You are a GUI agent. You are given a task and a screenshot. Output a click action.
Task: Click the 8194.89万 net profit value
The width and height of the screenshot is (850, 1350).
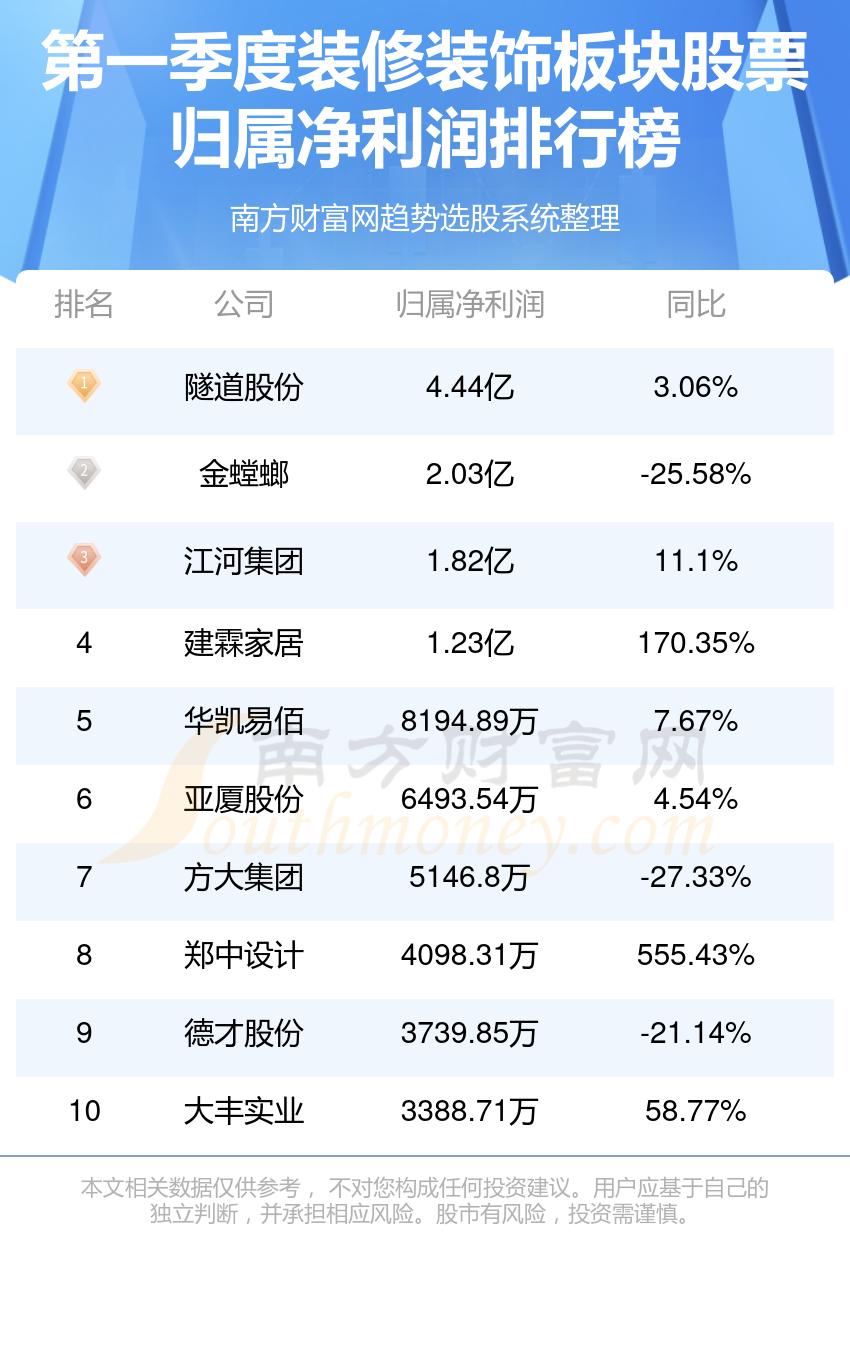click(469, 721)
